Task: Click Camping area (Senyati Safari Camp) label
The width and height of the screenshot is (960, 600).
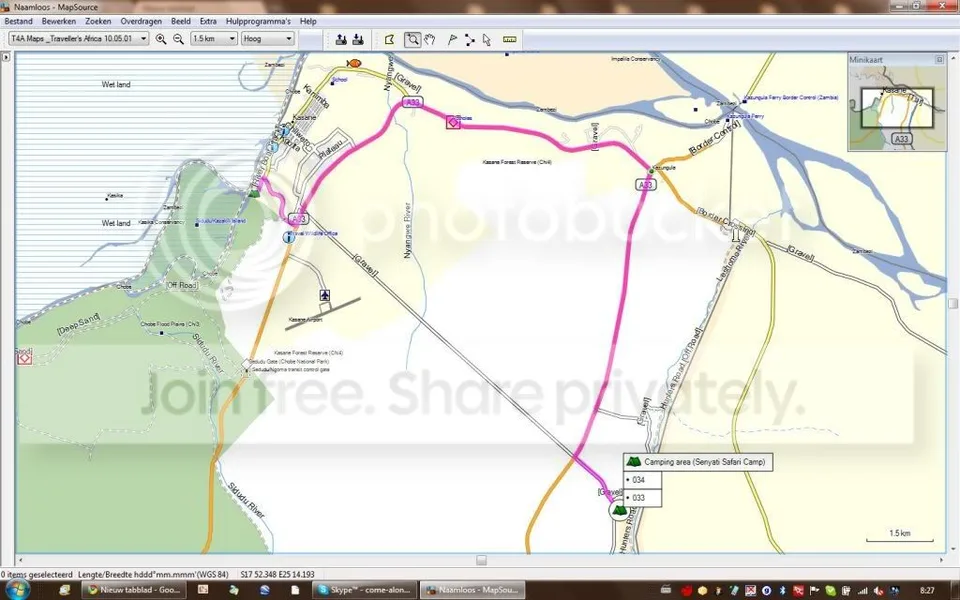Action: [698, 462]
